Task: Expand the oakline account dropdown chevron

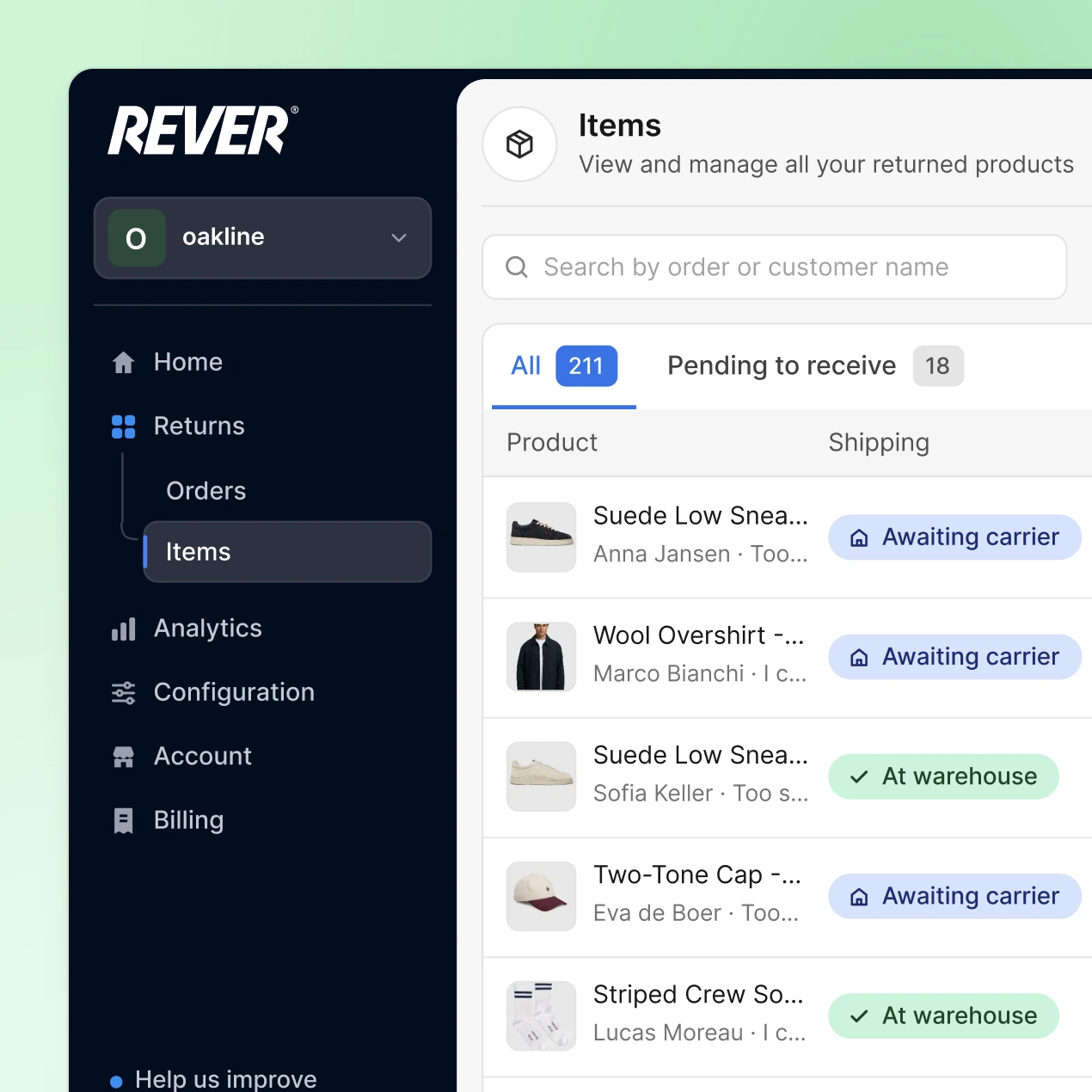Action: click(x=399, y=238)
